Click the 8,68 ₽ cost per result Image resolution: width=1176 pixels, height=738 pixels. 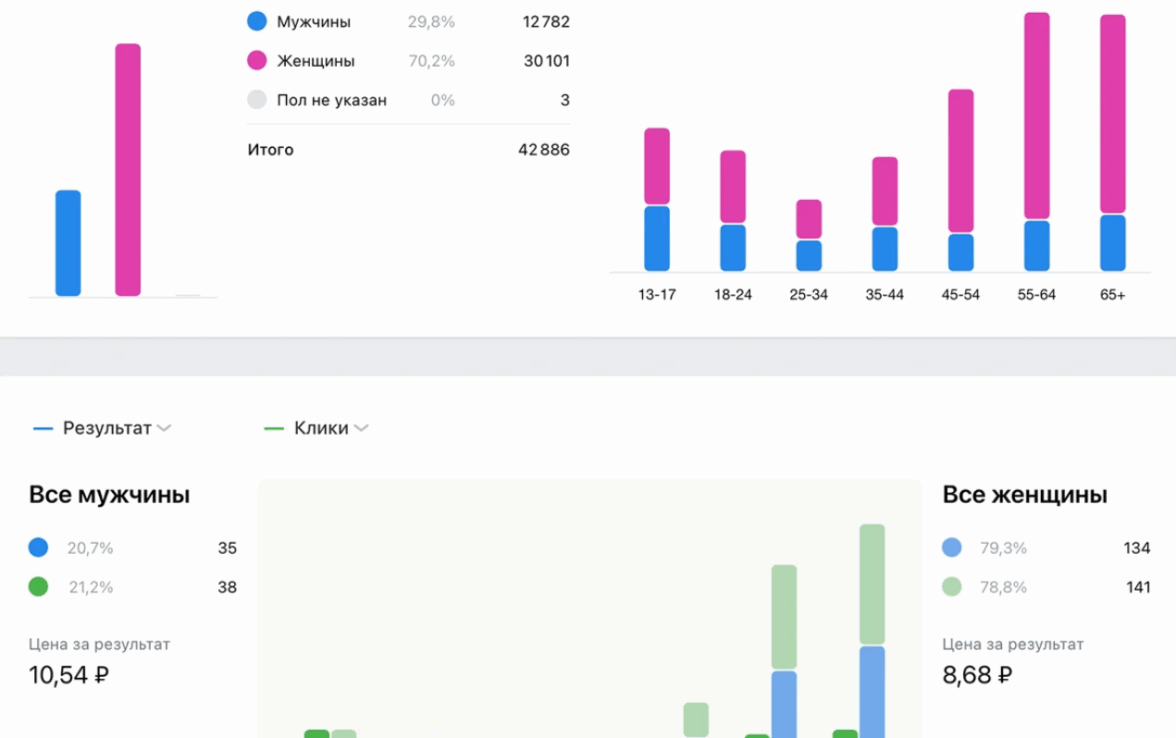click(x=977, y=675)
